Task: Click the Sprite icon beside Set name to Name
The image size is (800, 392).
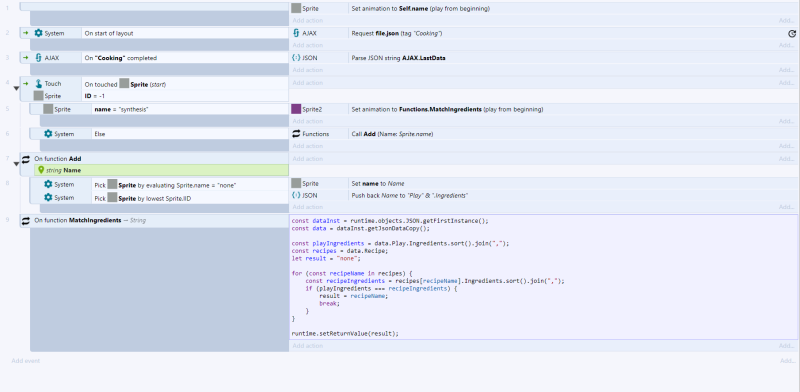Action: (296, 183)
